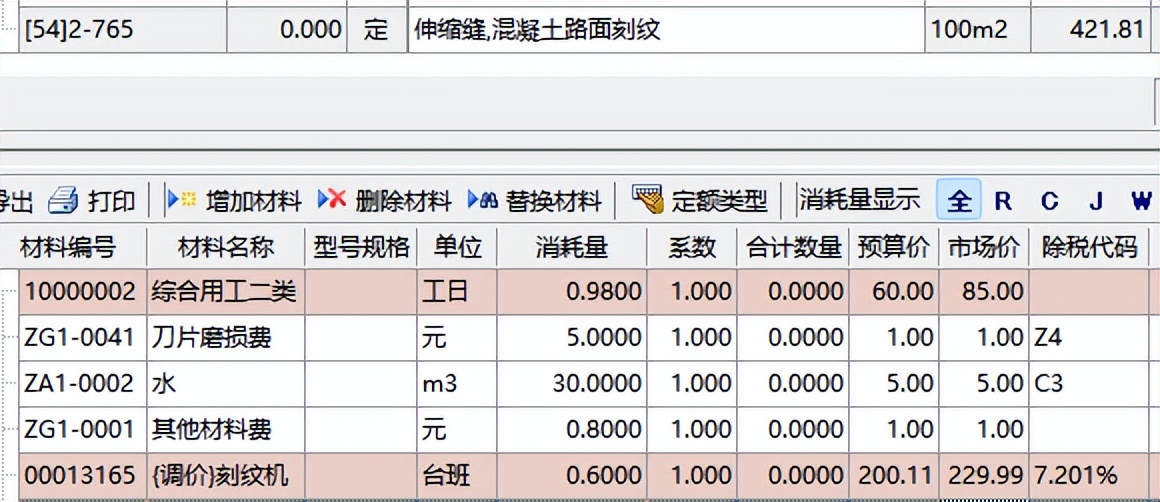Click consumption value 5.0000
1160x502 pixels.
pyautogui.click(x=572, y=338)
